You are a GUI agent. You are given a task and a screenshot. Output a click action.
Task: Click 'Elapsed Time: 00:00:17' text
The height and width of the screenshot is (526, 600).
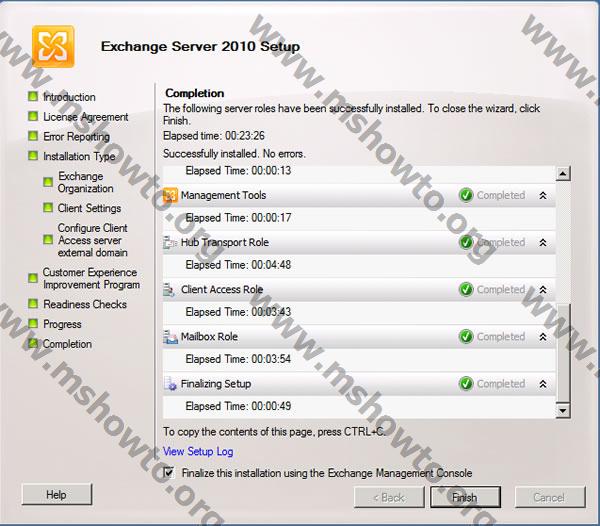tap(238, 218)
